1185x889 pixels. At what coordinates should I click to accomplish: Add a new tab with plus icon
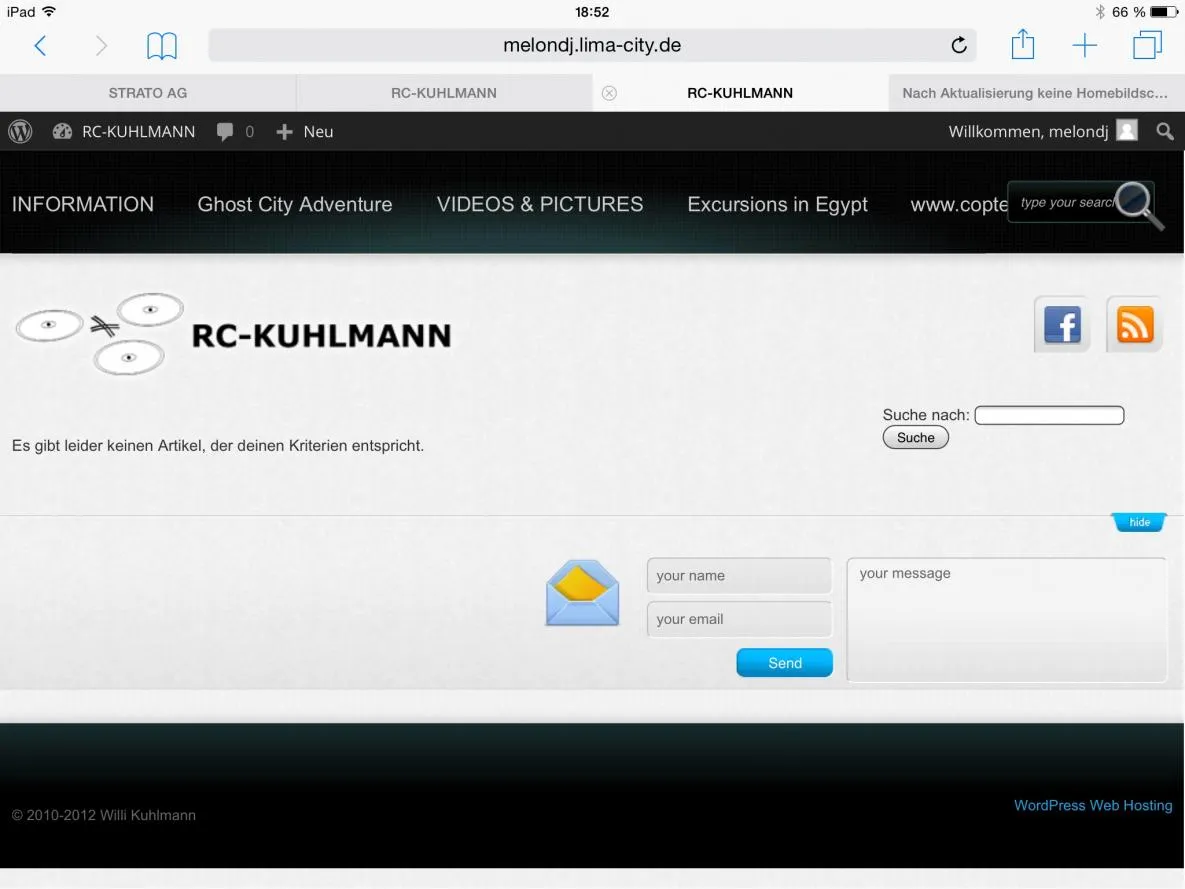(x=1084, y=45)
